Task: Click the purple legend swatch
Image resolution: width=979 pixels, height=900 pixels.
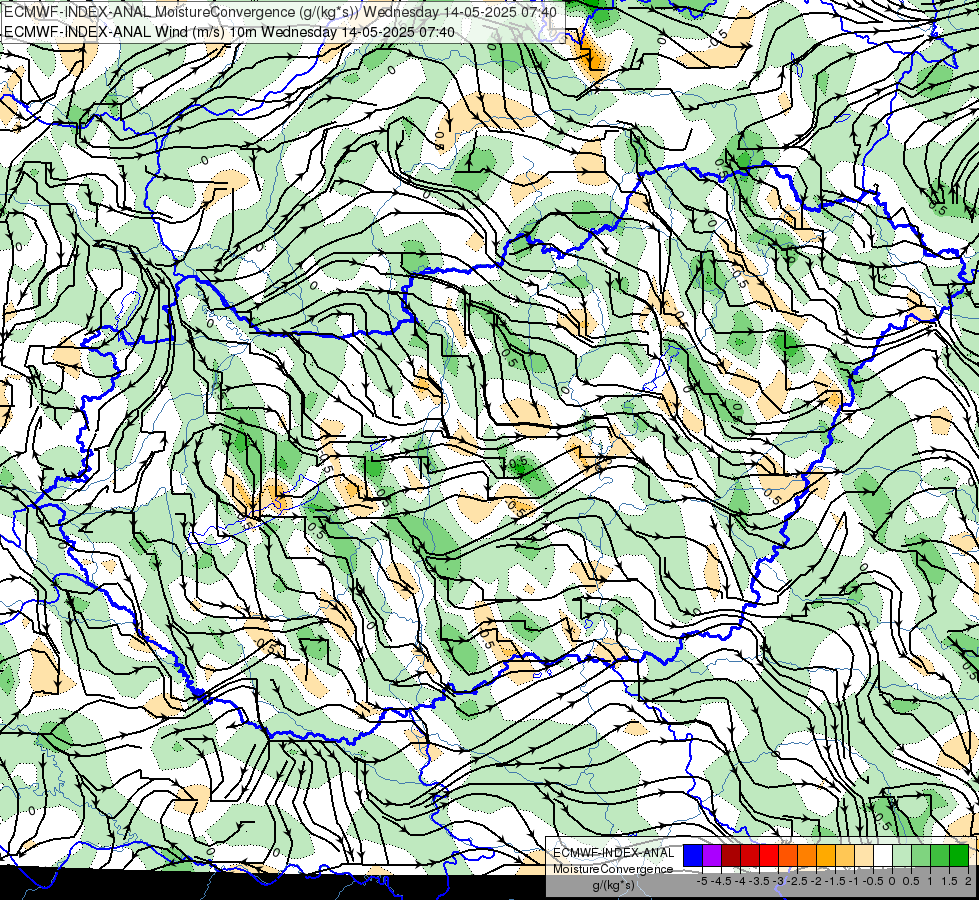Action: point(712,855)
